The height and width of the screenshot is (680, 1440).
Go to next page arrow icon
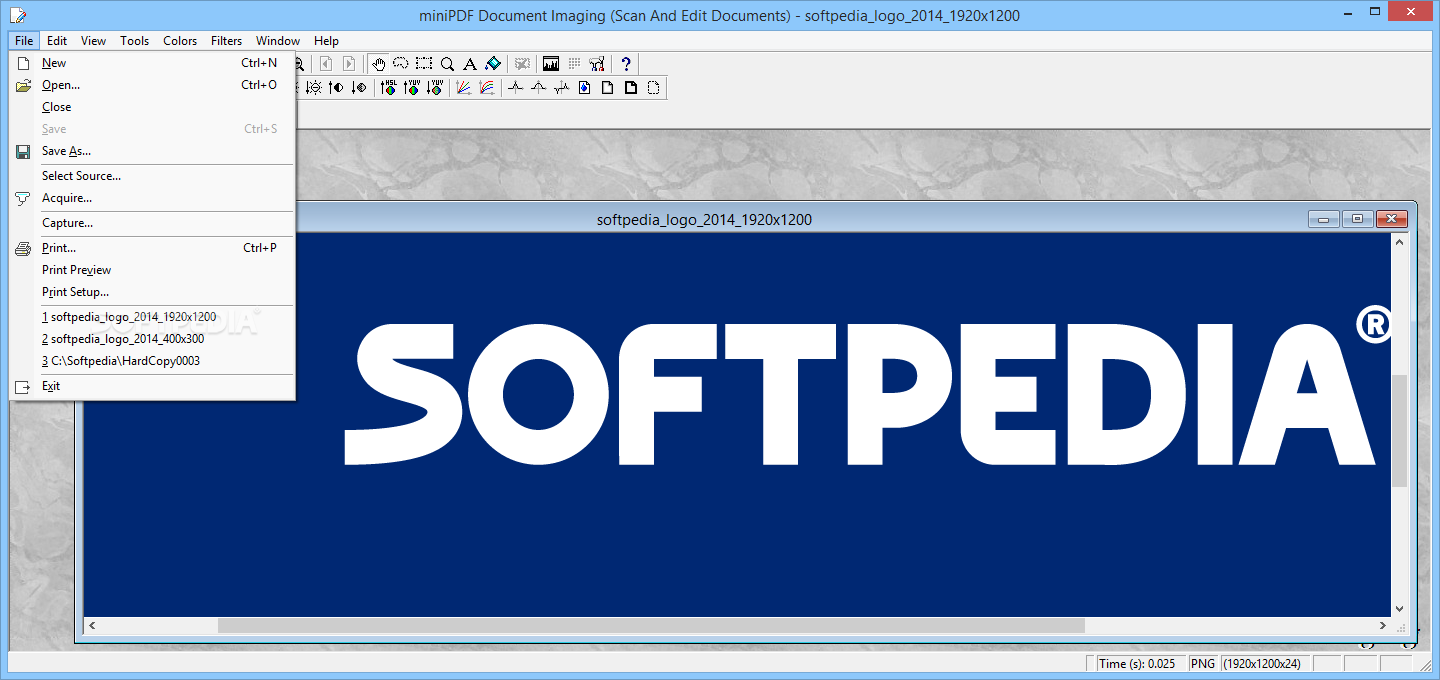[x=349, y=63]
